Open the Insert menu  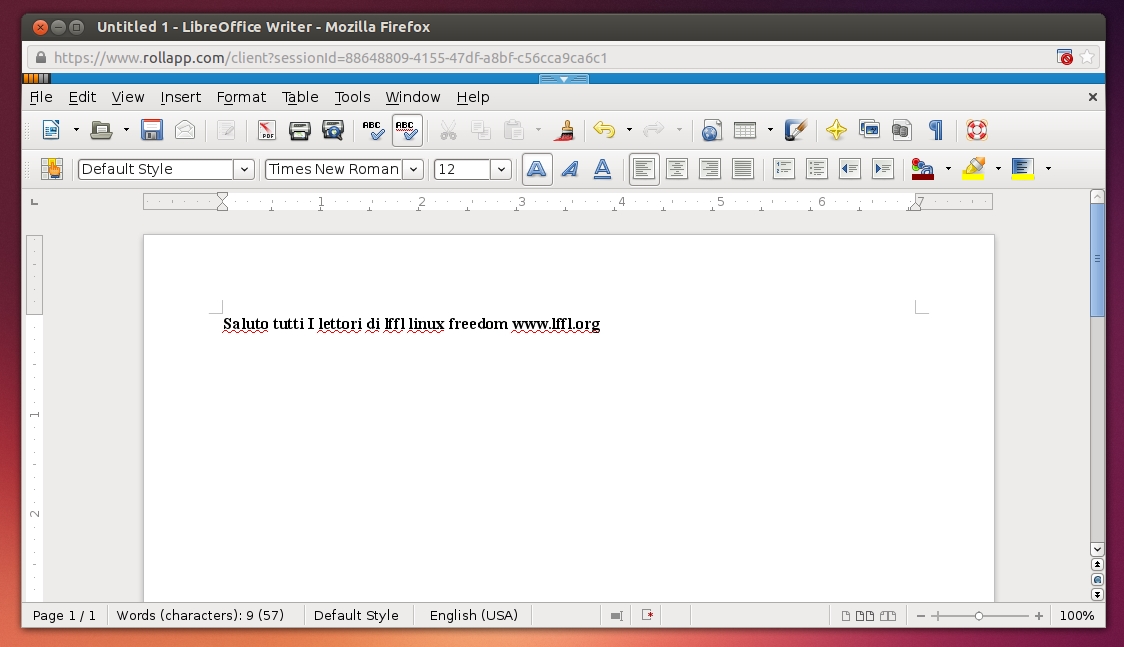coord(181,97)
